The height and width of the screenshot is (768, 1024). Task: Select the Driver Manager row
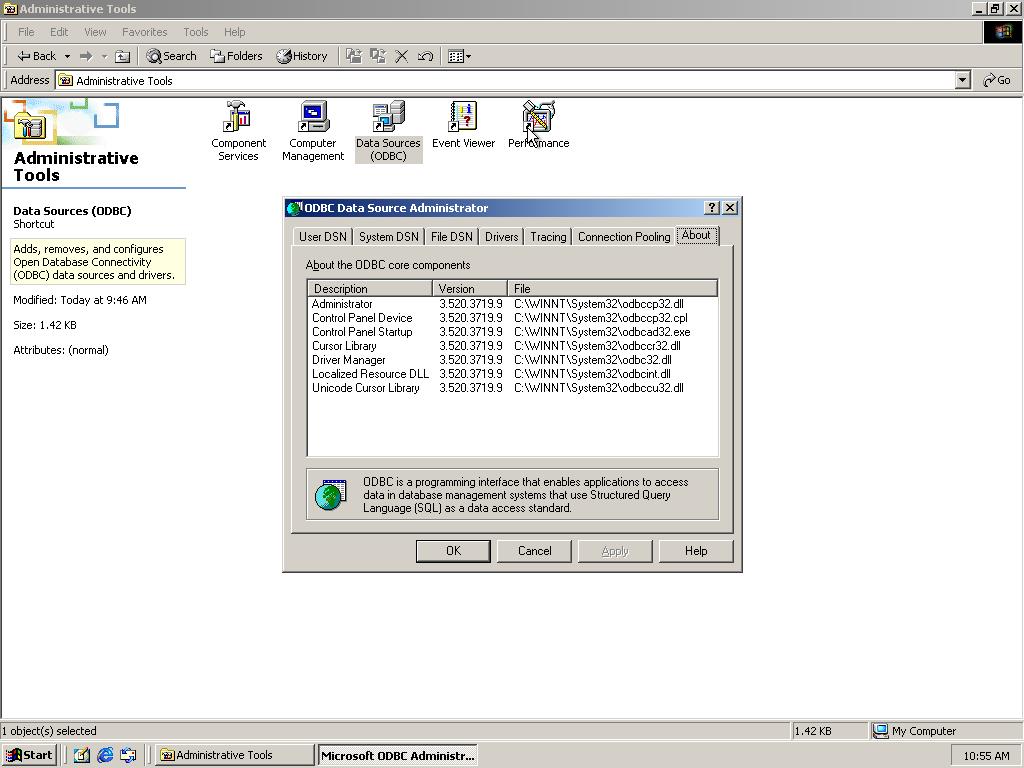512,360
